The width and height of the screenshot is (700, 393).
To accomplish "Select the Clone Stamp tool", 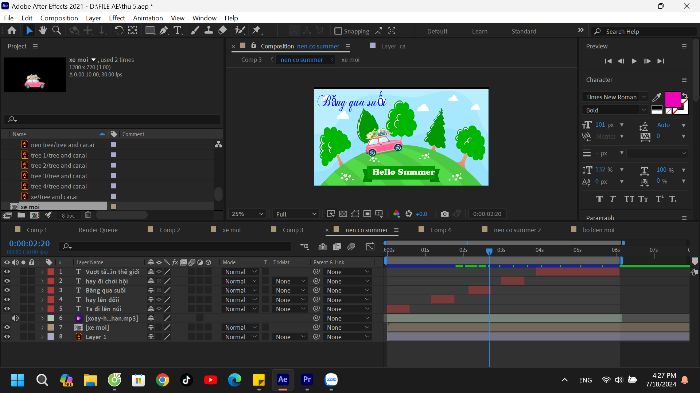I will (208, 31).
